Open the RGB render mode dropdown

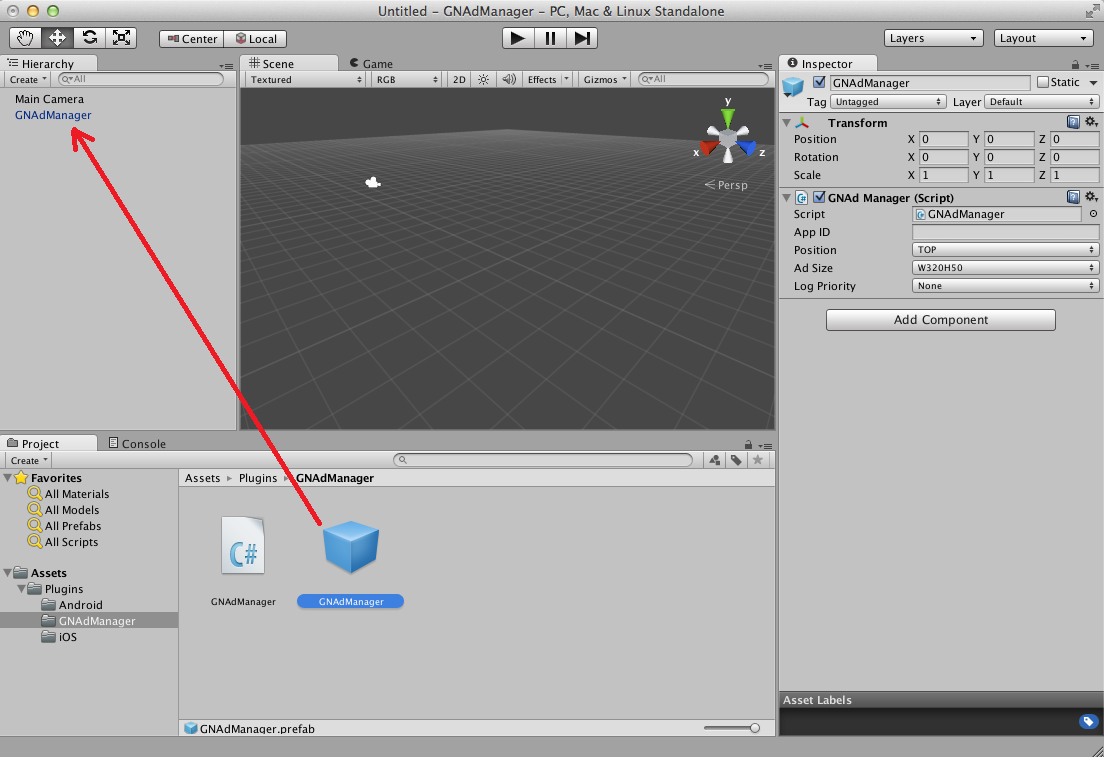tap(406, 80)
